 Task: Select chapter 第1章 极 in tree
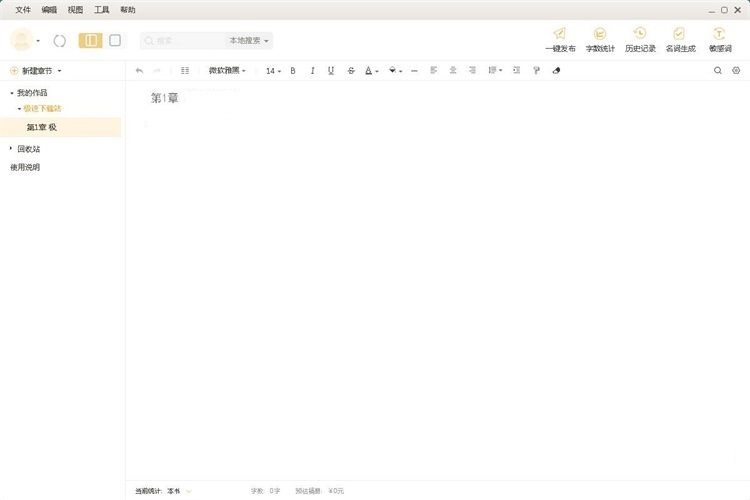click(60, 127)
